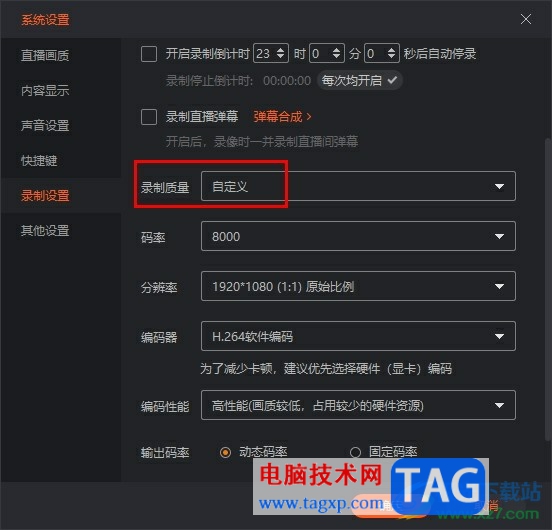
Task: Expand the 编码器 H.264软件编码 dropdown
Action: (x=358, y=336)
